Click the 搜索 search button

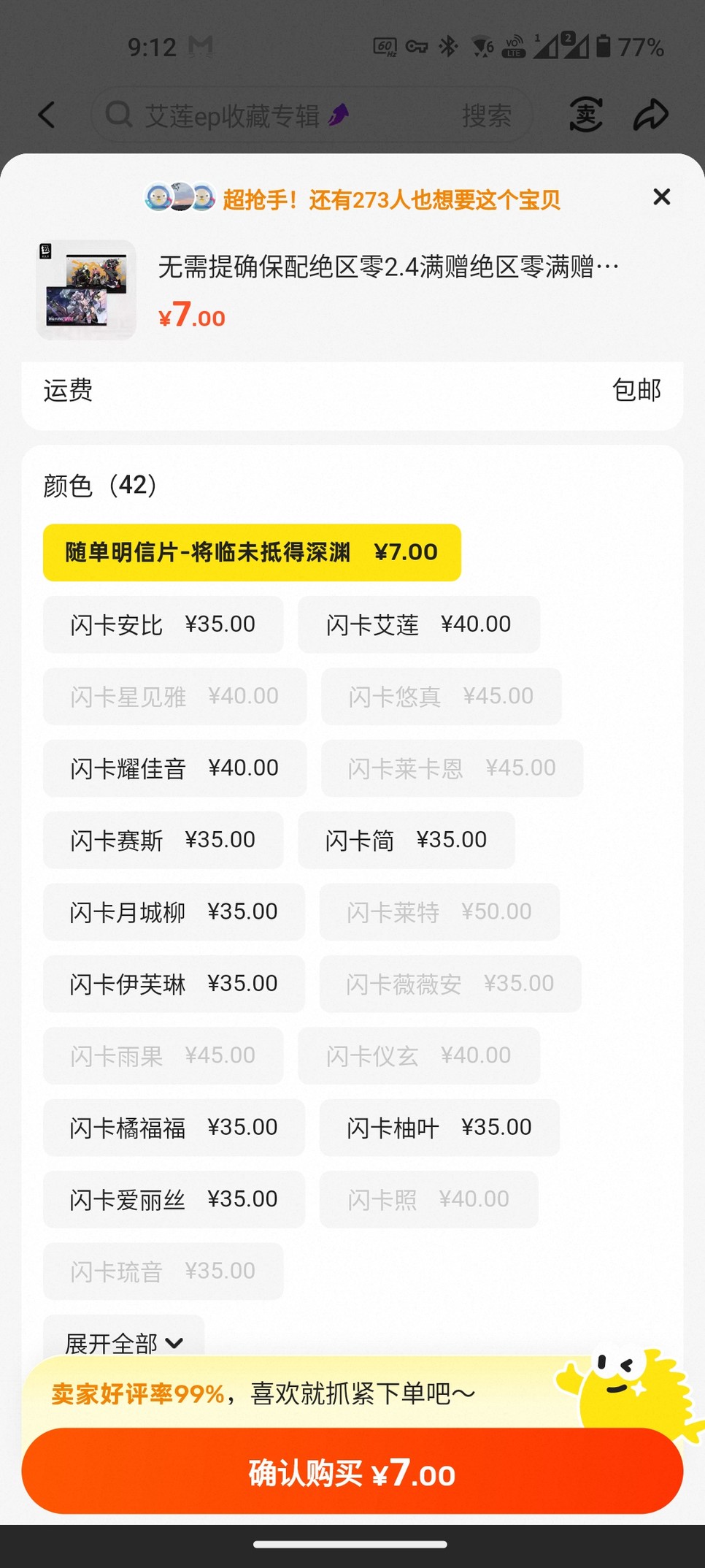(x=486, y=115)
